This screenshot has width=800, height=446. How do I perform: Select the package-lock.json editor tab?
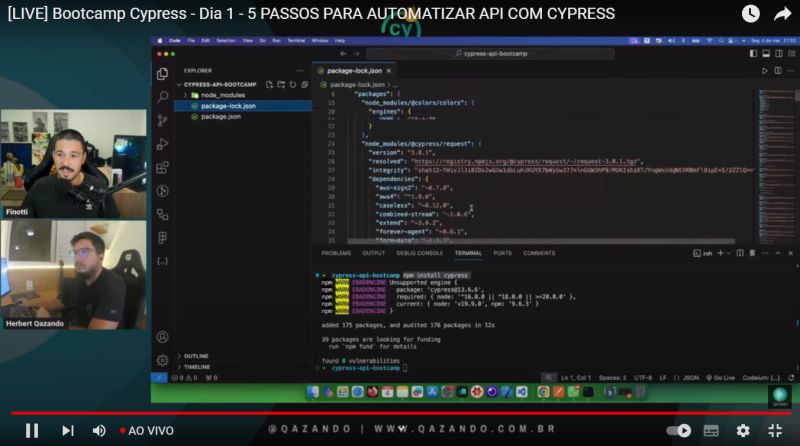tap(354, 71)
